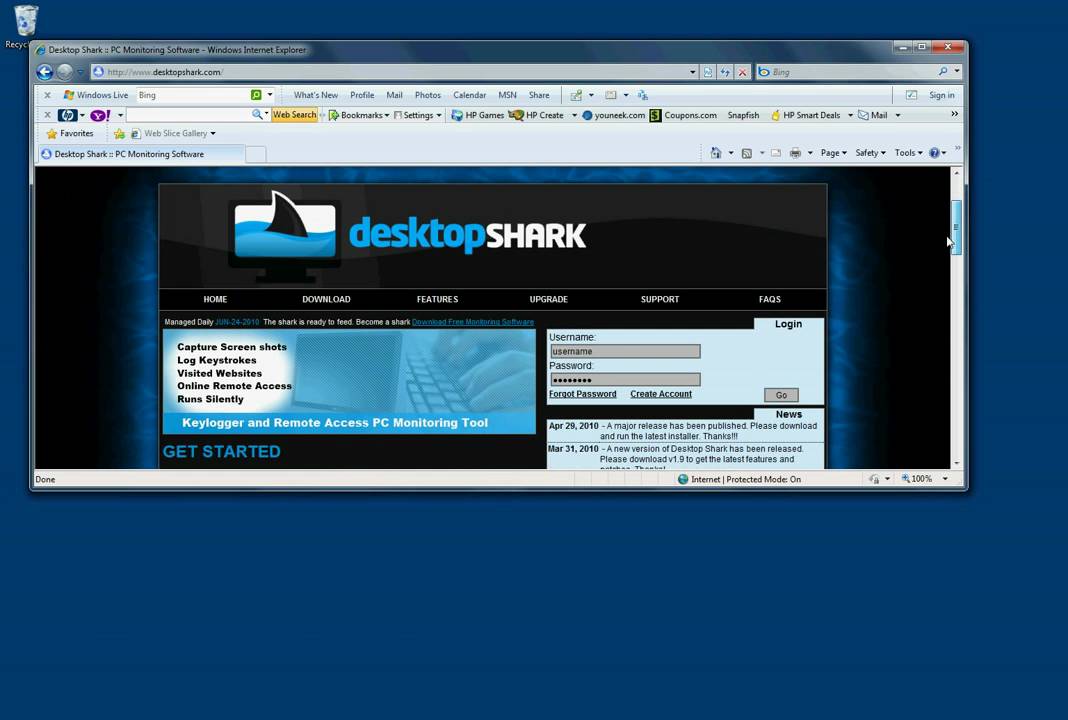Click the Yahoo Y! logo icon

(x=100, y=115)
